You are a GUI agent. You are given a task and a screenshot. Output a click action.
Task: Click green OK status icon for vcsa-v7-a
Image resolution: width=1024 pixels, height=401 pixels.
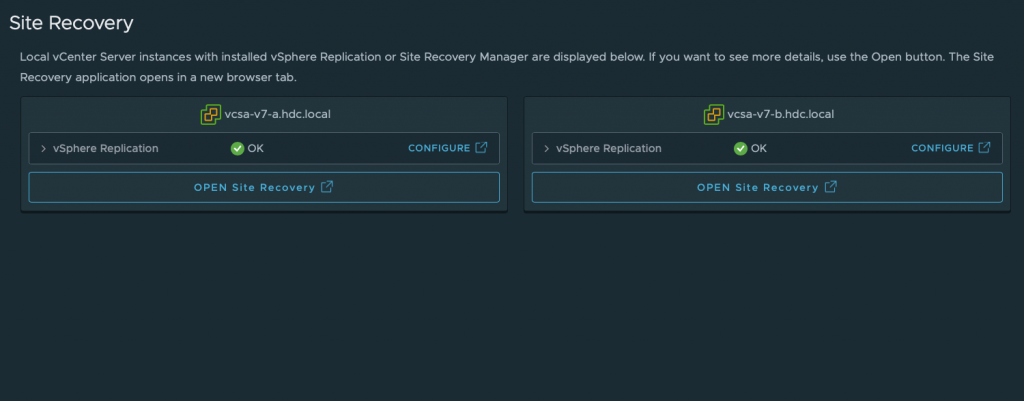coord(238,148)
